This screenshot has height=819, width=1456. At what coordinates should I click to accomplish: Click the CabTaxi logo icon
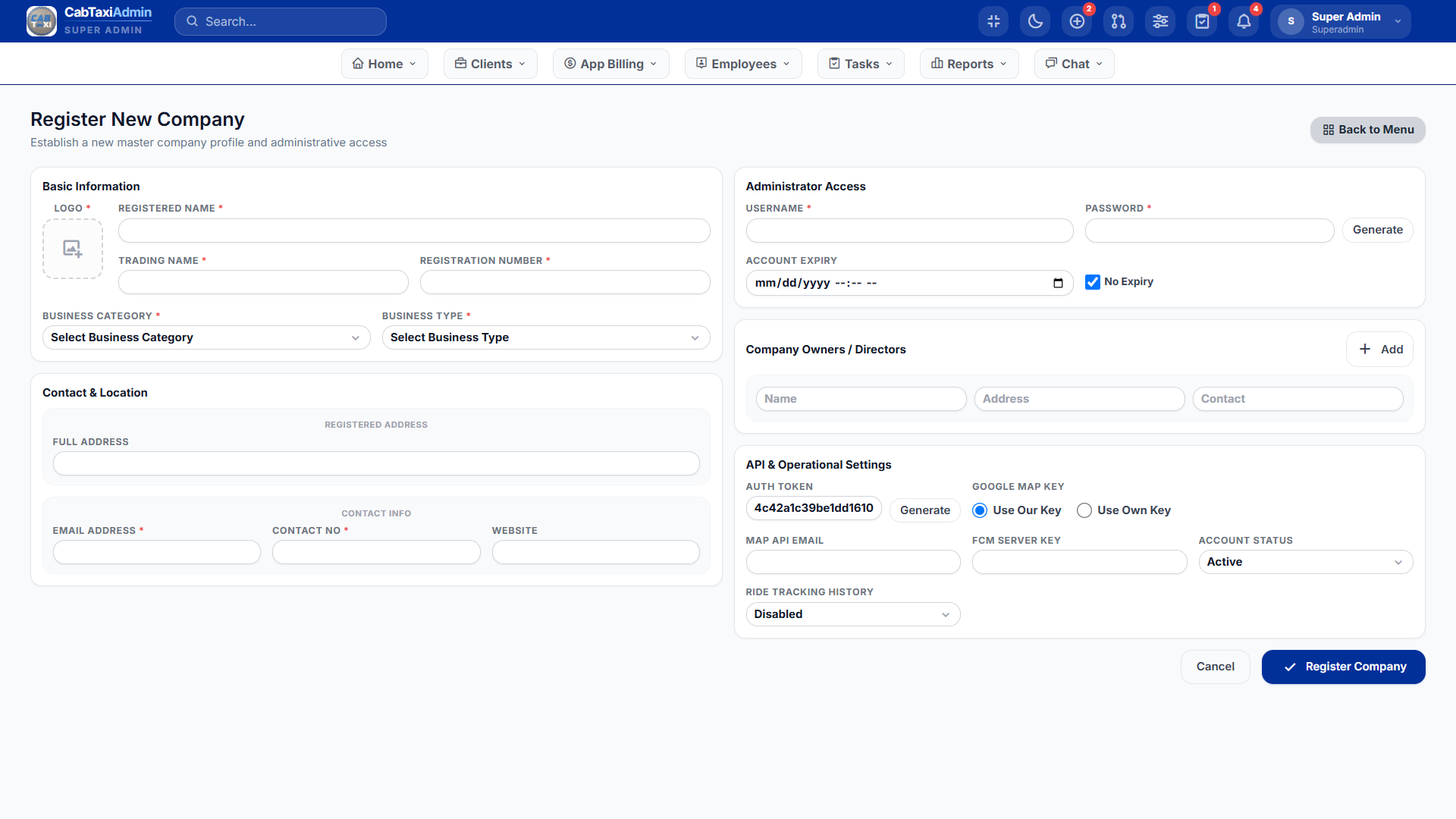41,21
